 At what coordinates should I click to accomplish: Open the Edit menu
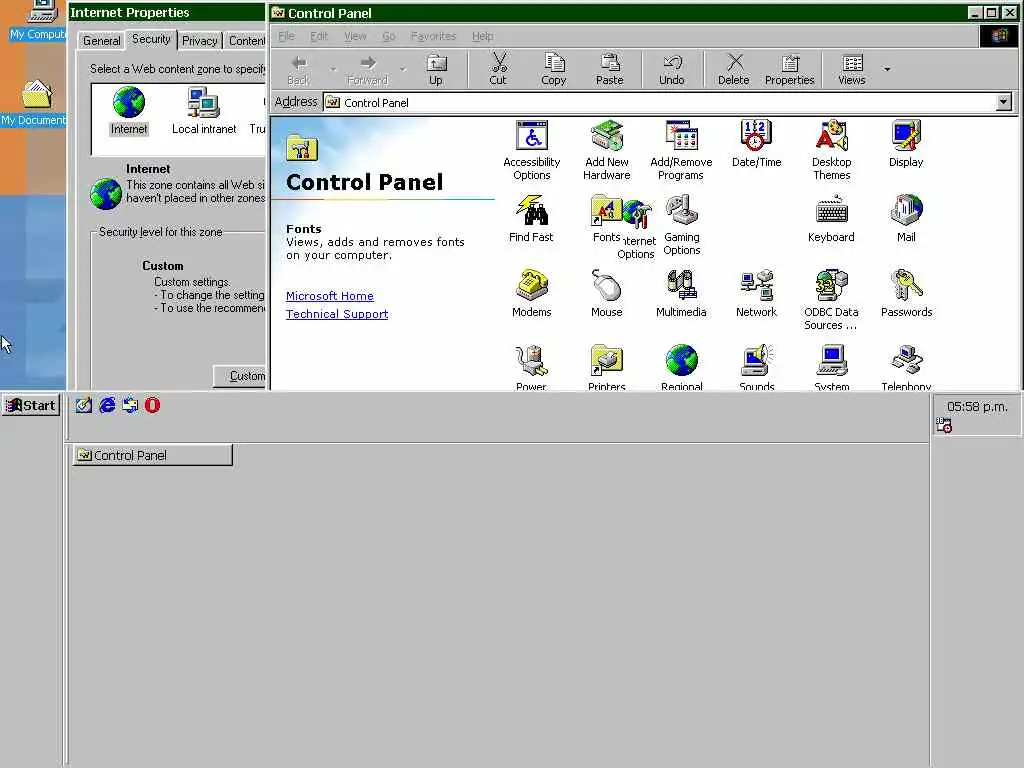click(319, 36)
